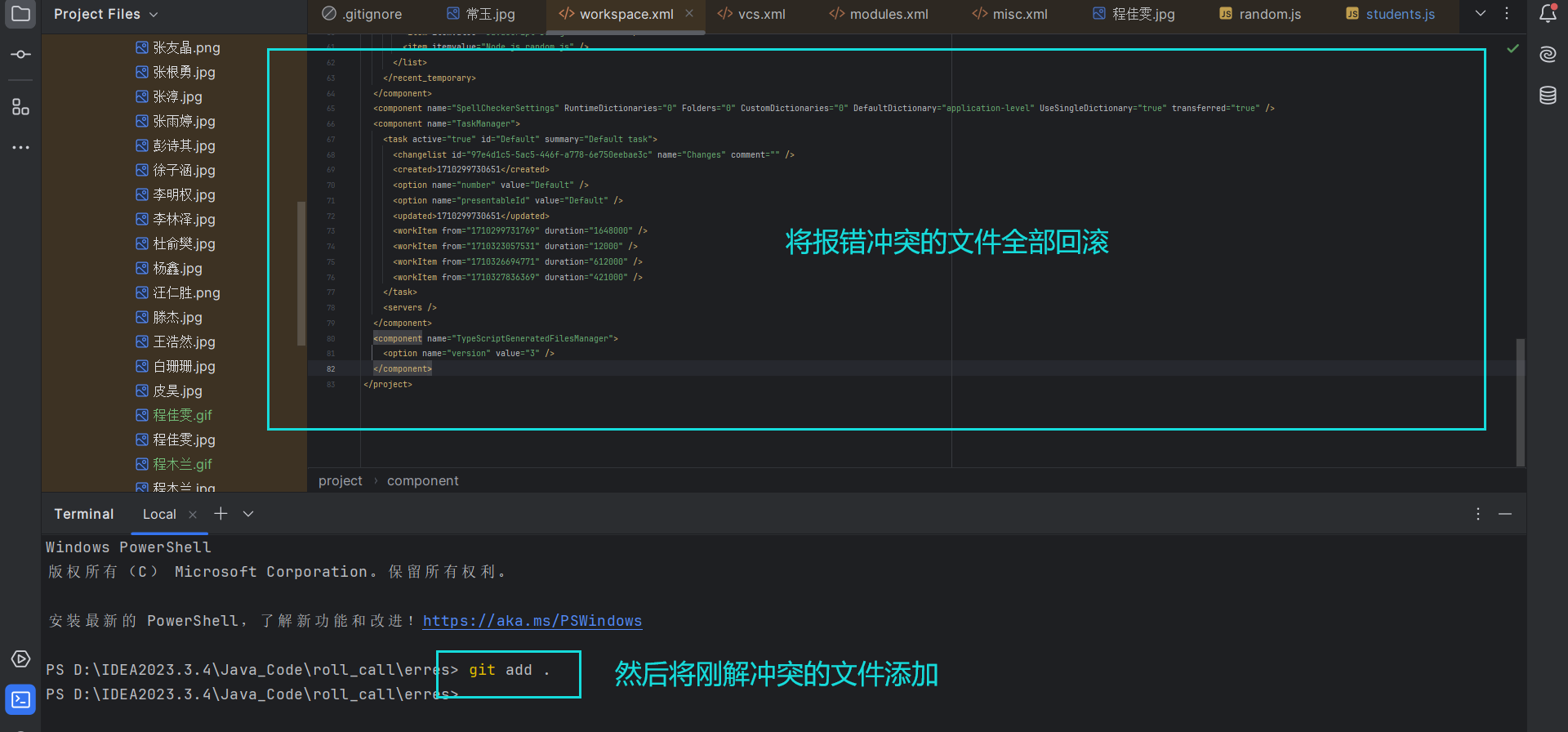Open new terminal session type dropdown
Viewport: 1568px width, 732px height.
248,514
